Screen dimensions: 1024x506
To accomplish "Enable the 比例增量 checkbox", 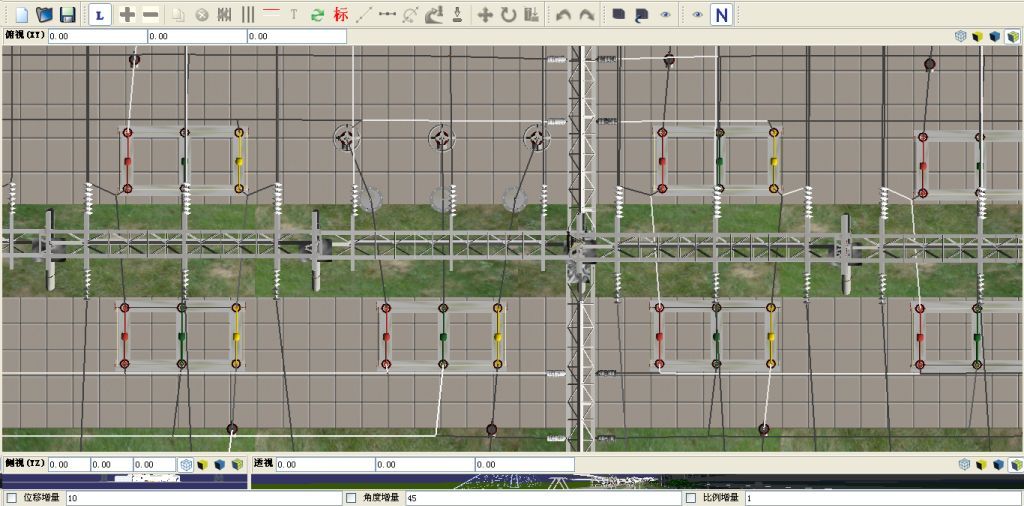I will [x=691, y=498].
